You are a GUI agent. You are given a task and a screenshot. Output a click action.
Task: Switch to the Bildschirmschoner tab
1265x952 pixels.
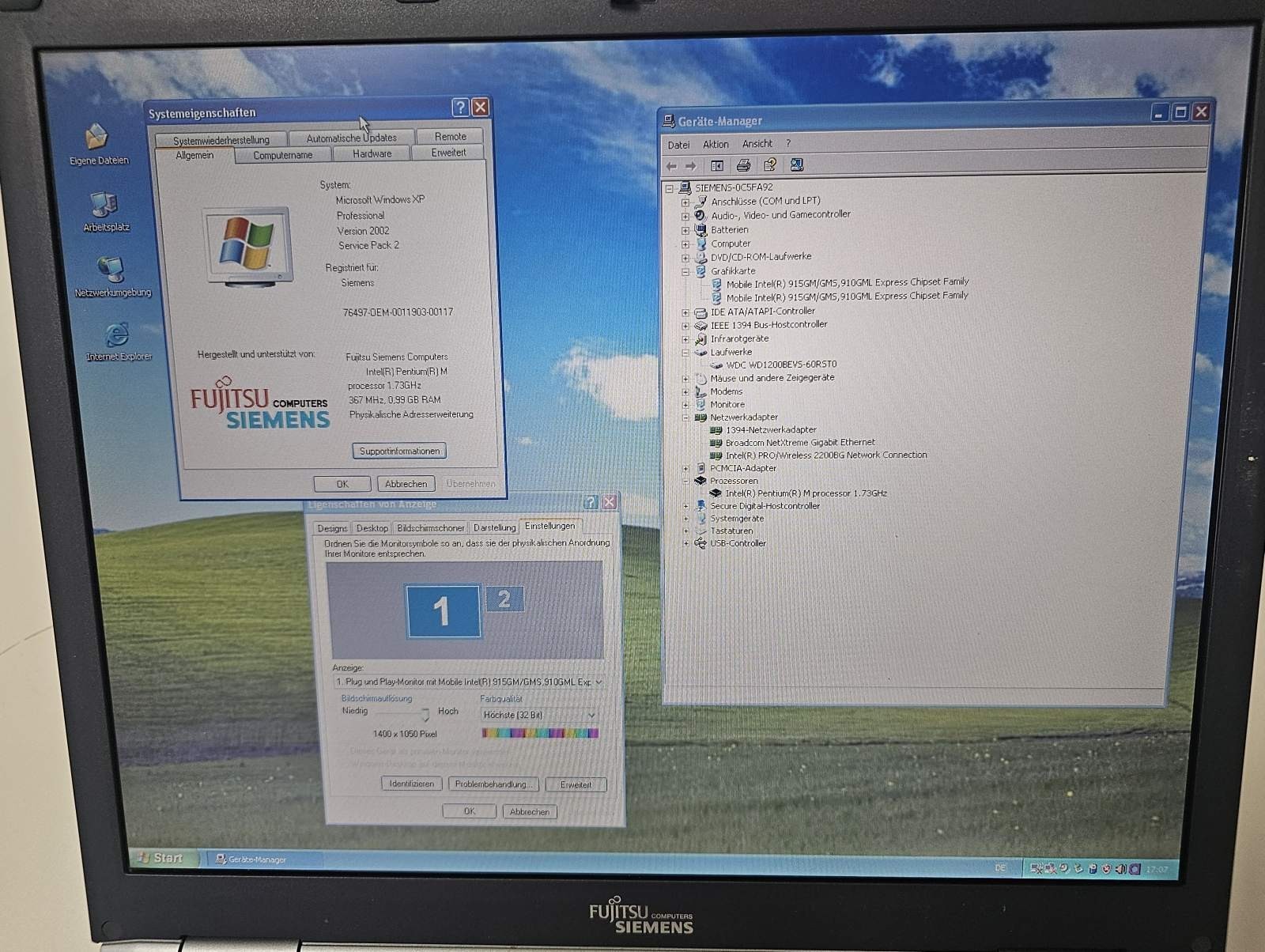click(430, 527)
